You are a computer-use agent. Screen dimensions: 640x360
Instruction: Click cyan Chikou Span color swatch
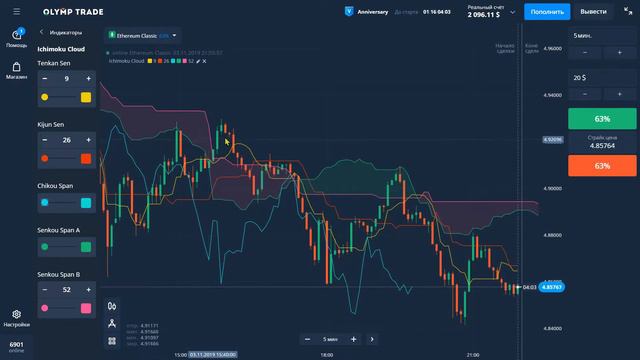pyautogui.click(x=86, y=203)
